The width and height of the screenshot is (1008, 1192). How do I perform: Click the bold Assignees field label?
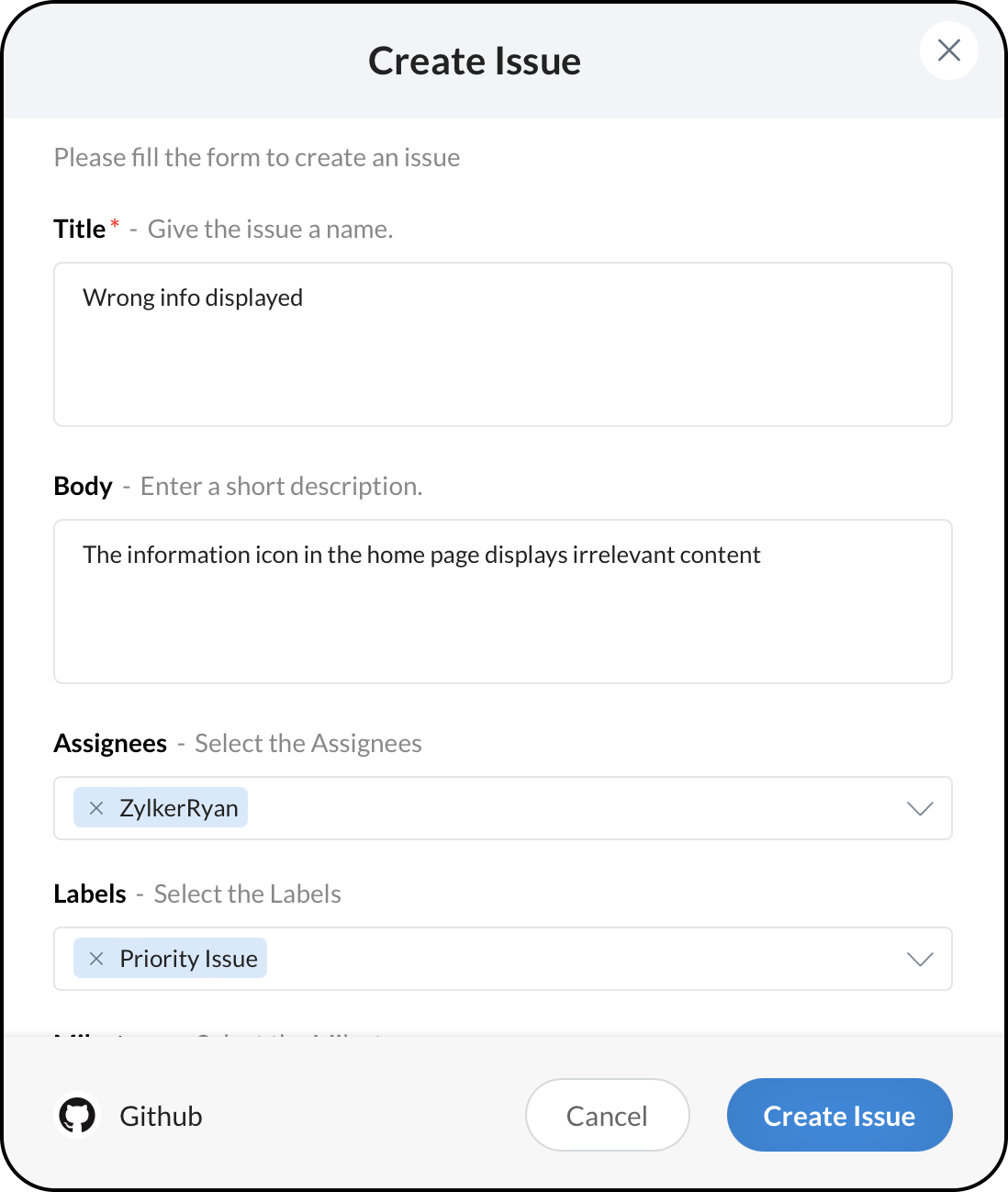[x=110, y=743]
